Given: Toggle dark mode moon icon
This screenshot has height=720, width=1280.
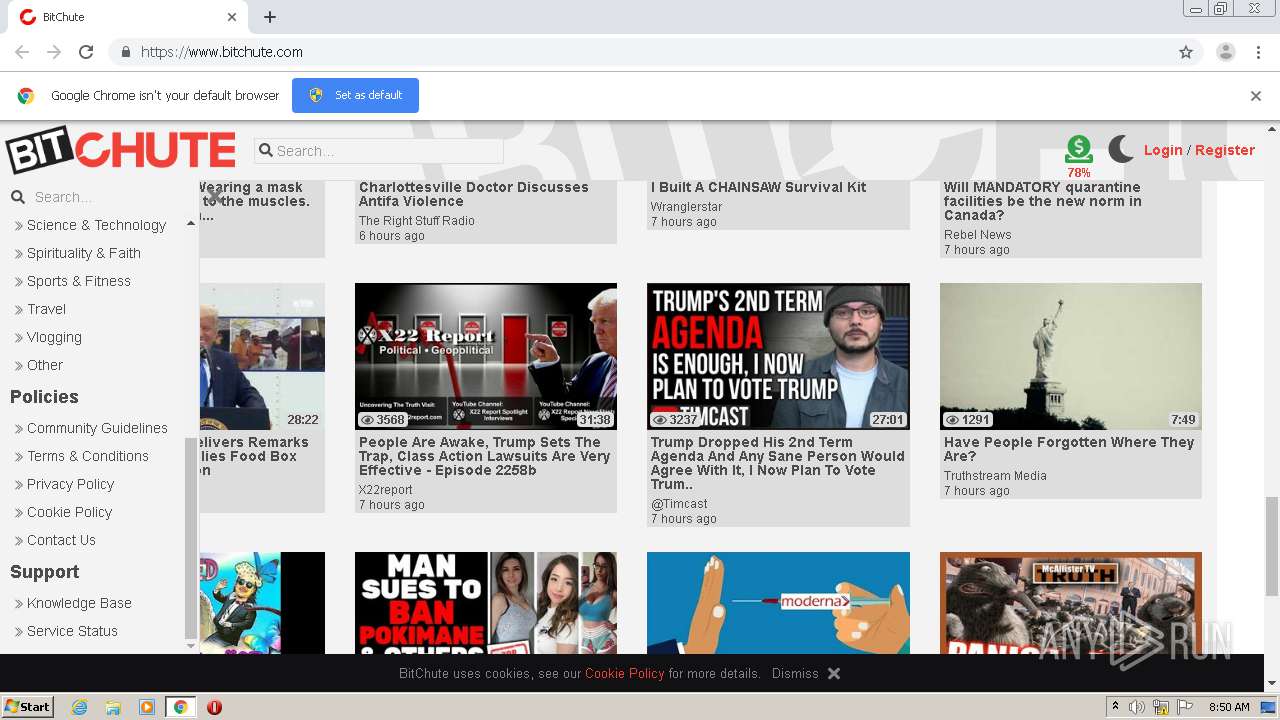Looking at the screenshot, I should tap(1121, 150).
